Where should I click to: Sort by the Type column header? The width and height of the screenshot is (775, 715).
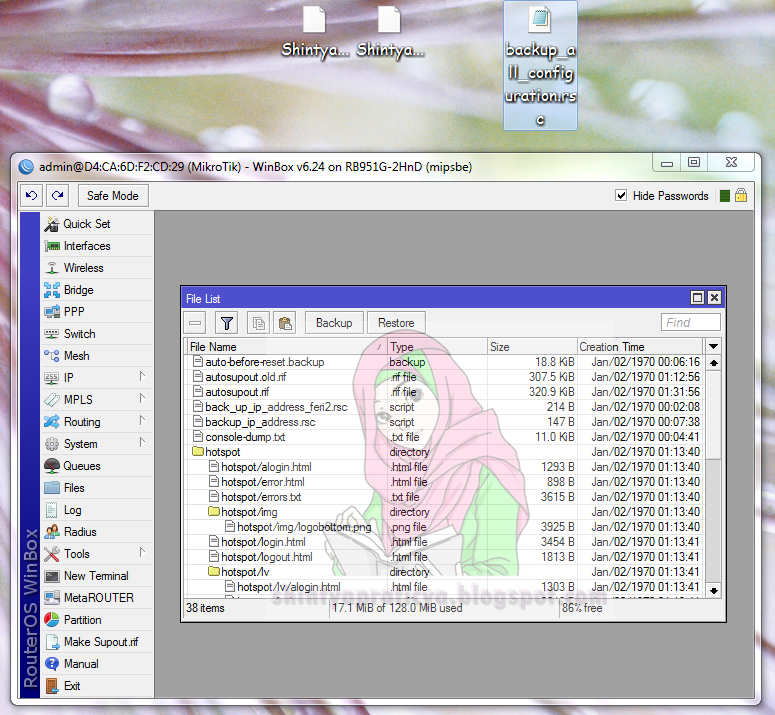tap(437, 347)
